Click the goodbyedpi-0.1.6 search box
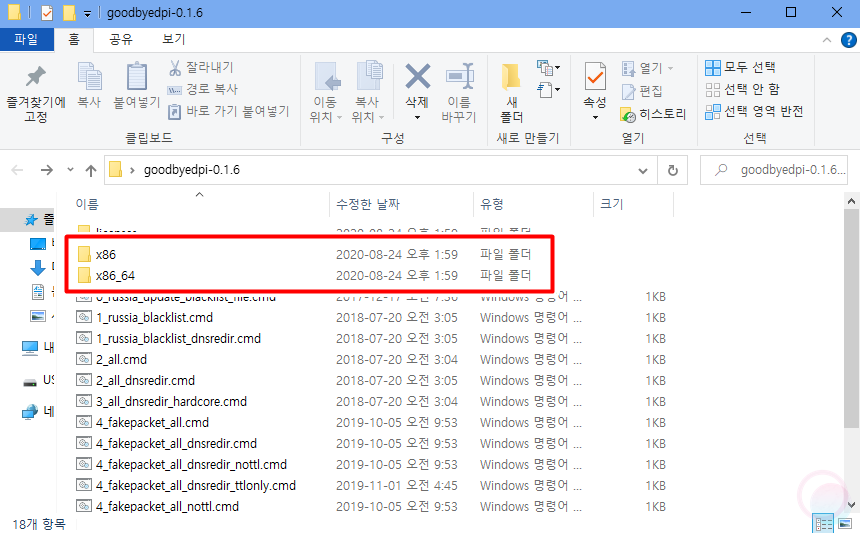This screenshot has width=860, height=533. tap(774, 170)
